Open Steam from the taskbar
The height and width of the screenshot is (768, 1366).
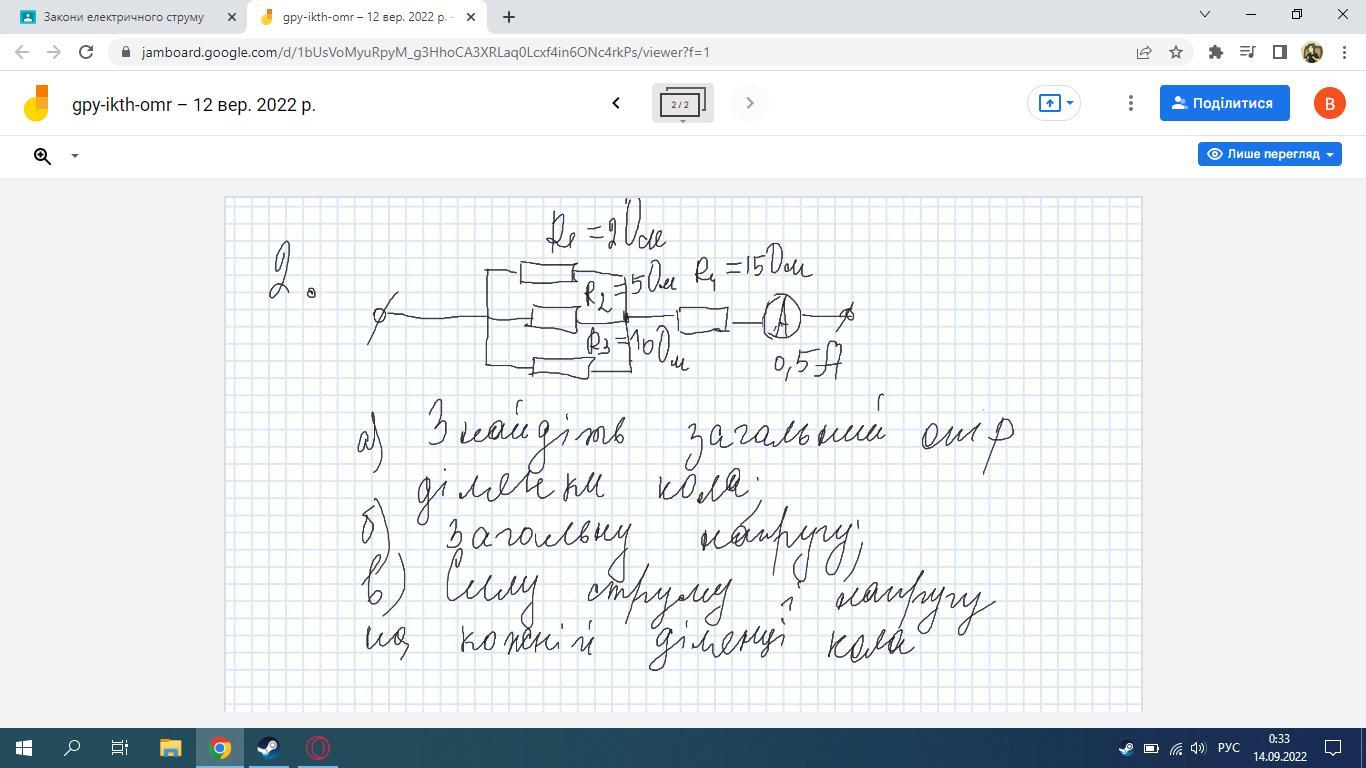click(268, 748)
